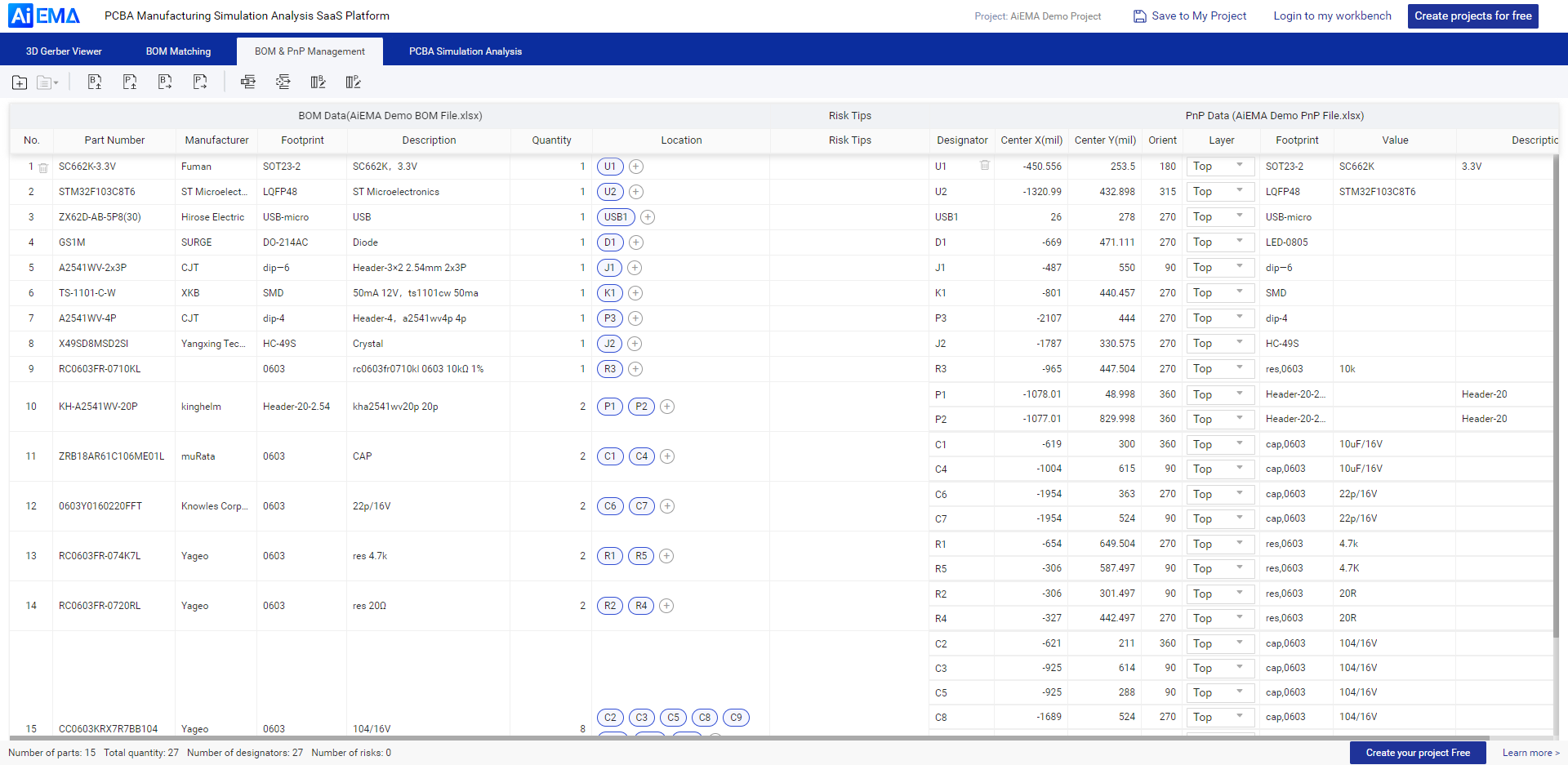Switch to BOM Matching tab
This screenshot has height=765, width=1568.
(178, 51)
